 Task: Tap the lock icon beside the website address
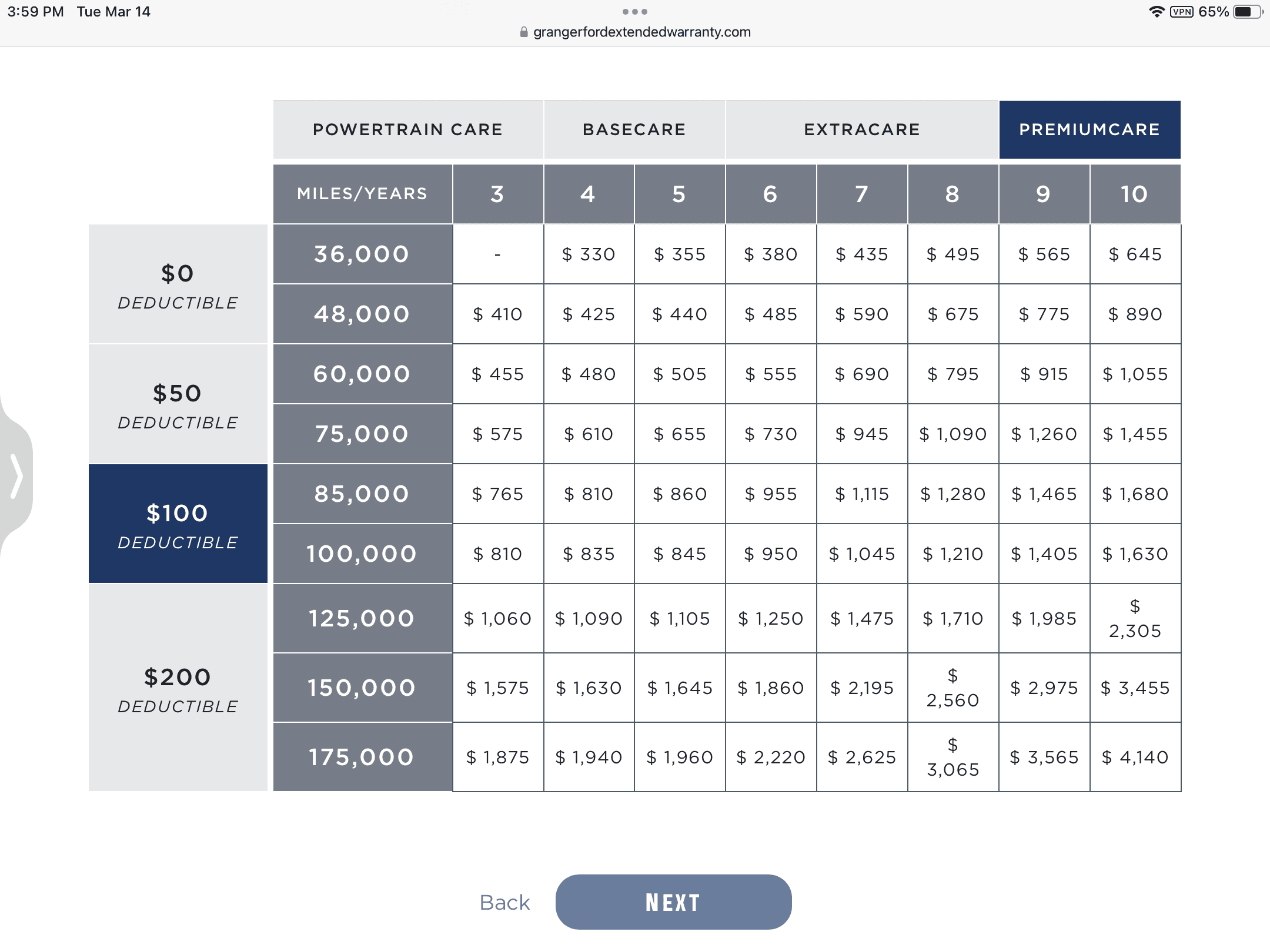point(524,32)
